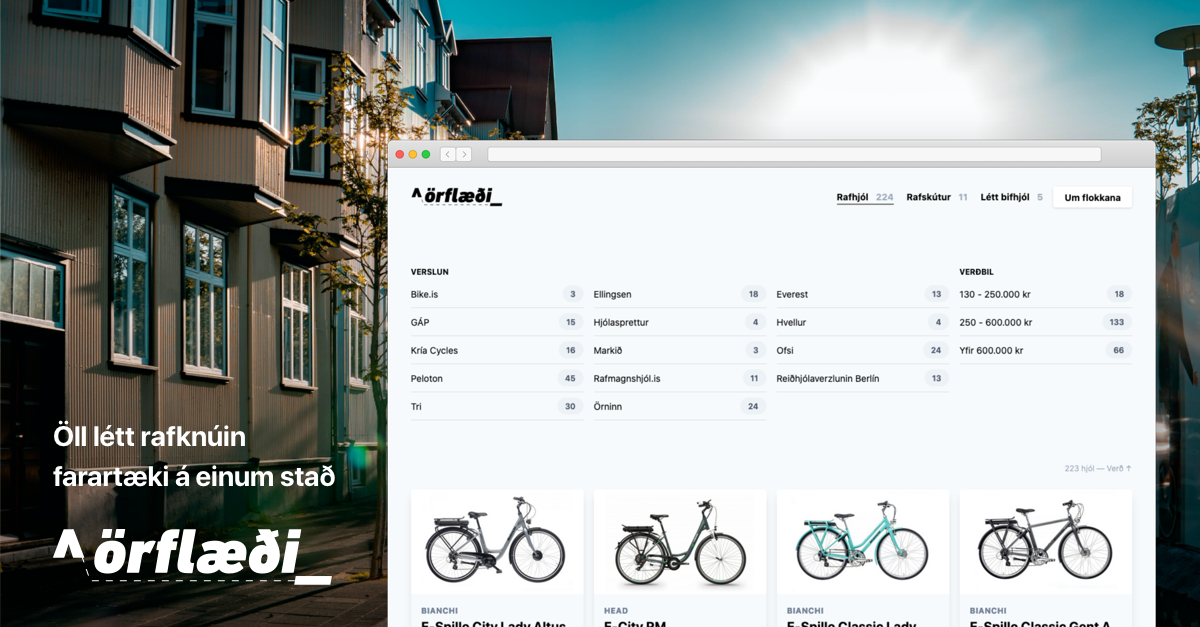Screen dimensions: 1200x627
Task: Switch to the Rafskútur category tab
Action: pyautogui.click(x=928, y=197)
